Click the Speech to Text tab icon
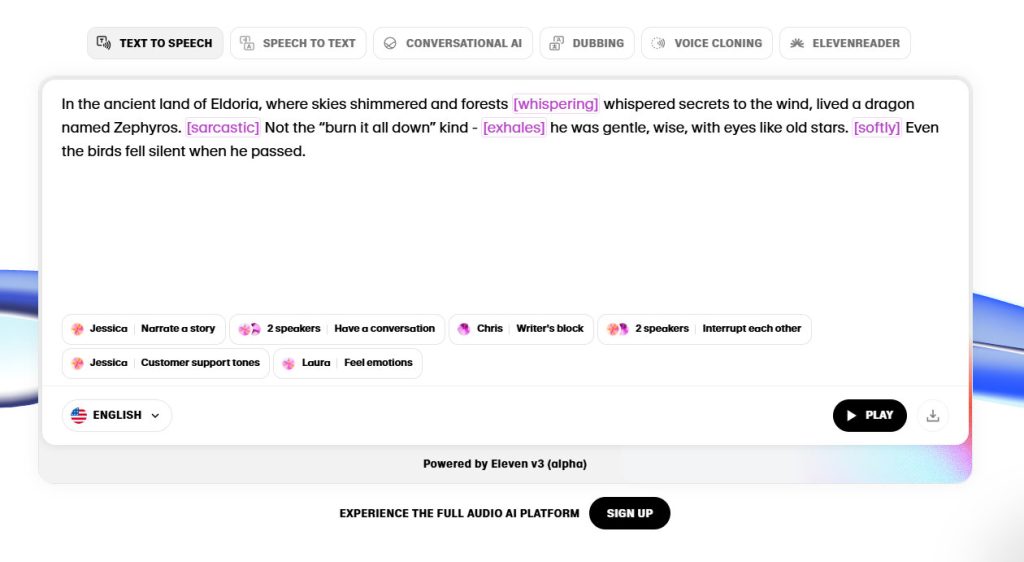 click(247, 43)
